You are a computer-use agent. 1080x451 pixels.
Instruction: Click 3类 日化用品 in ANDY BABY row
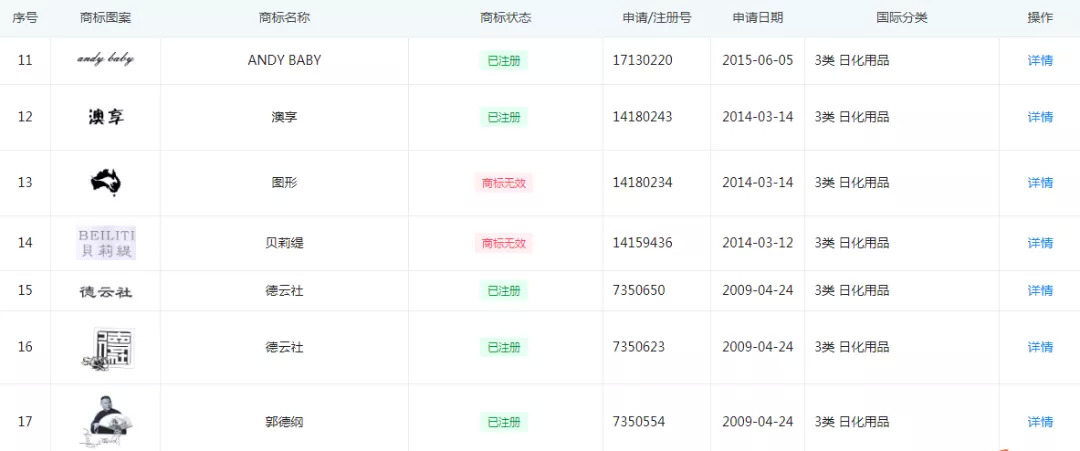[852, 61]
